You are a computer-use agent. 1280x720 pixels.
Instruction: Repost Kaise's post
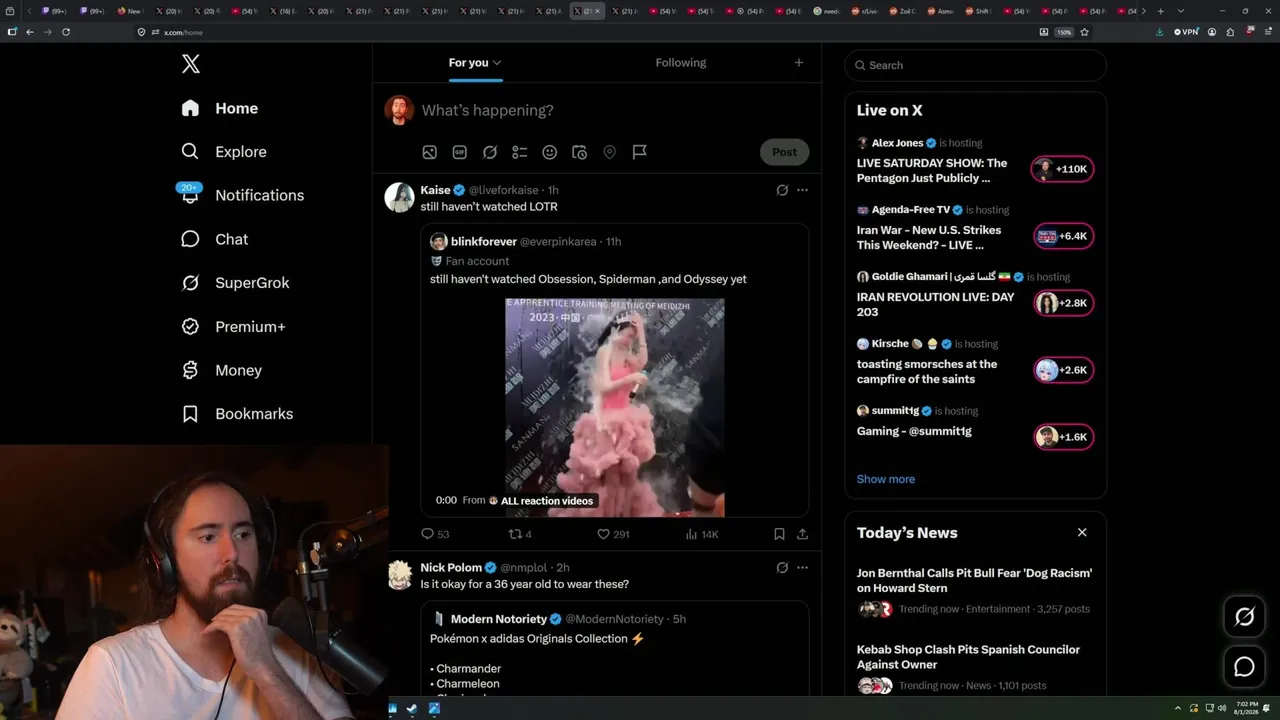(520, 534)
